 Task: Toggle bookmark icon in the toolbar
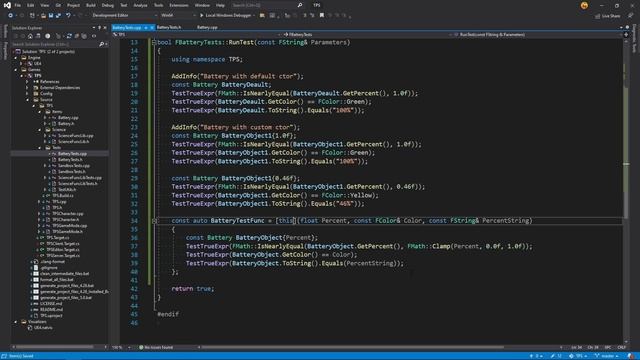[322, 16]
